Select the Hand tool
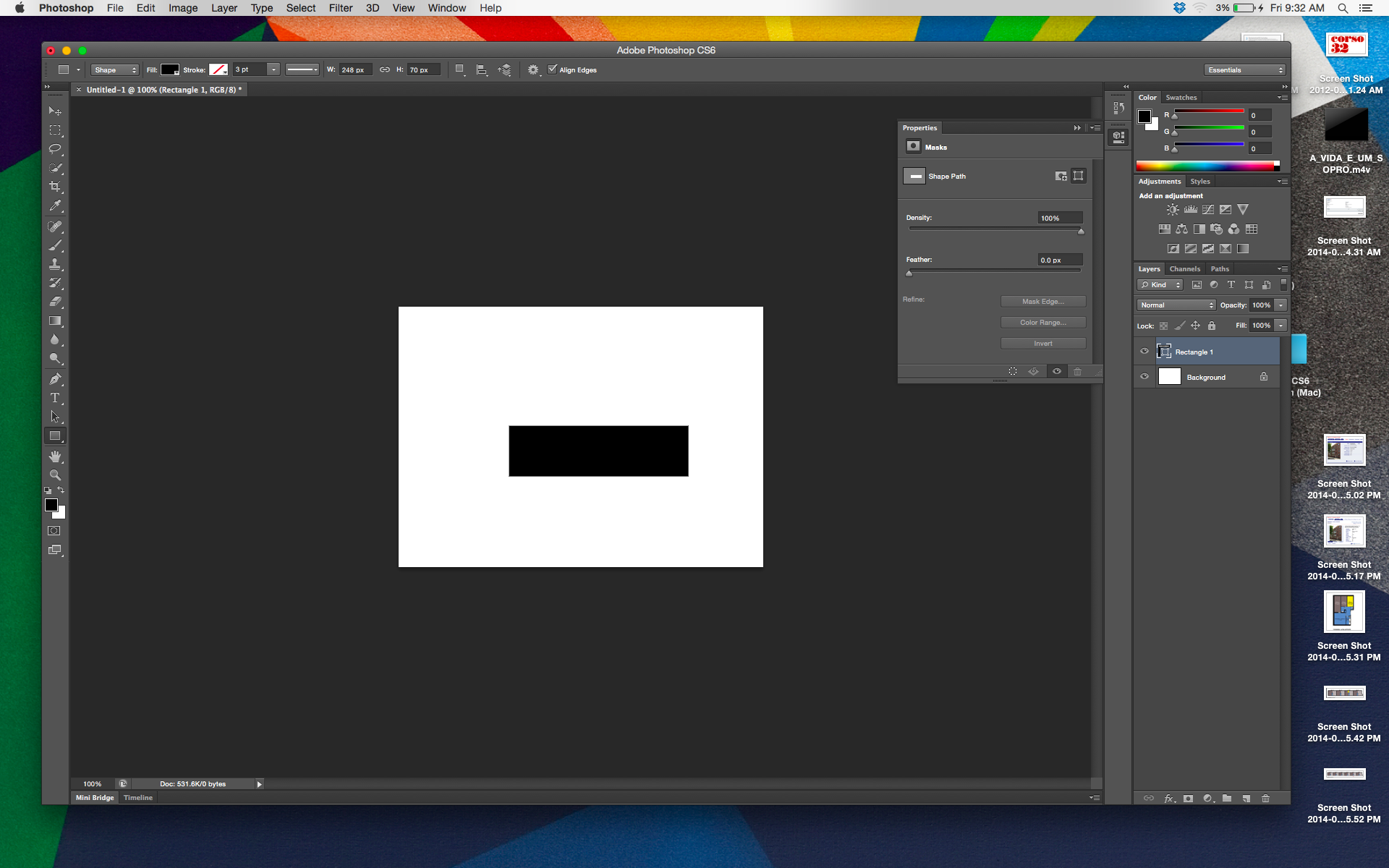Viewport: 1389px width, 868px height. (x=55, y=456)
